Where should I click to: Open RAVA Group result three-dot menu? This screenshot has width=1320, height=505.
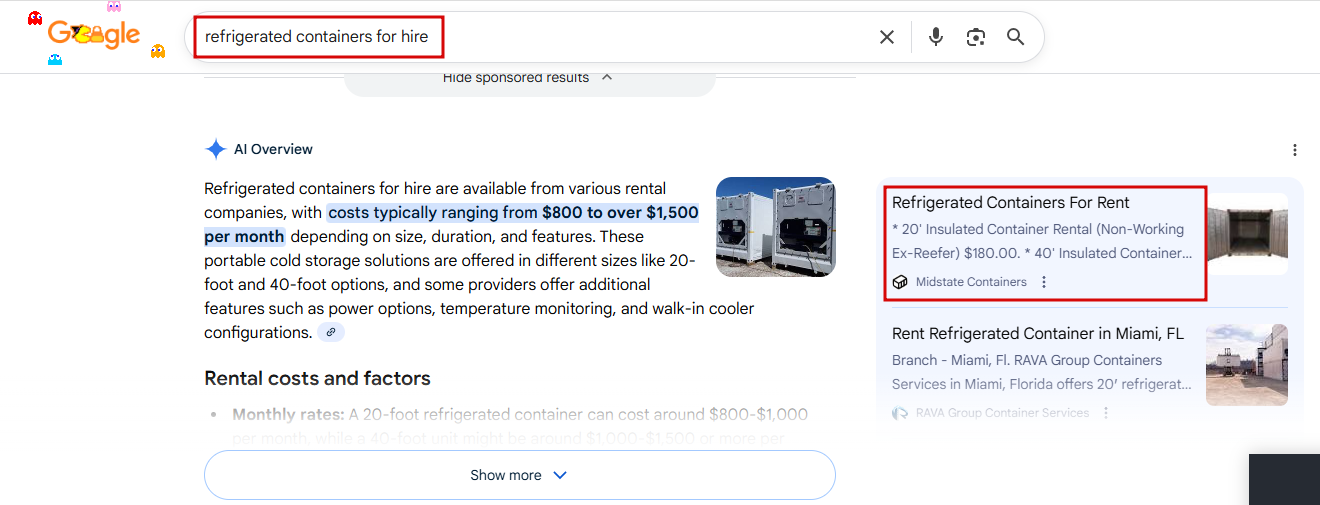coord(1106,412)
